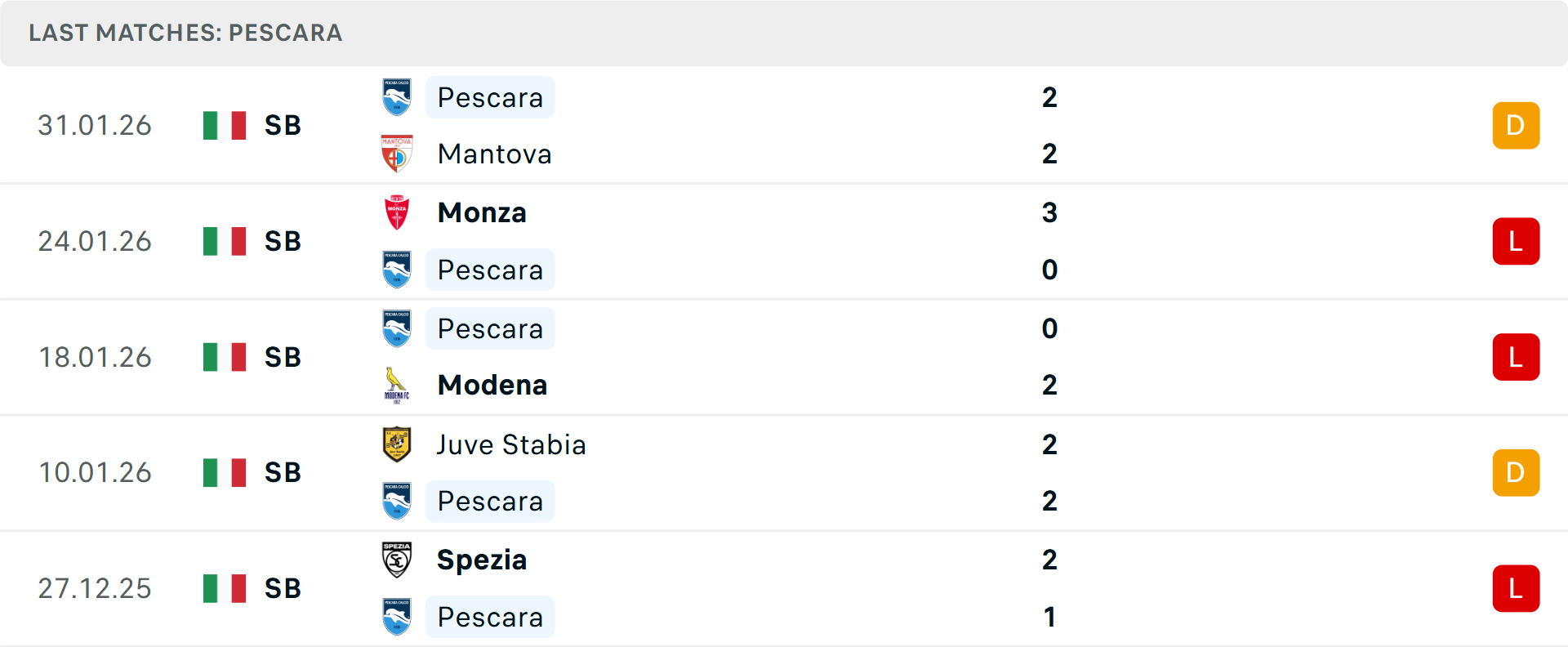Click the draw badge for 31.01.26 match
The height and width of the screenshot is (647, 1568).
coord(1516,125)
